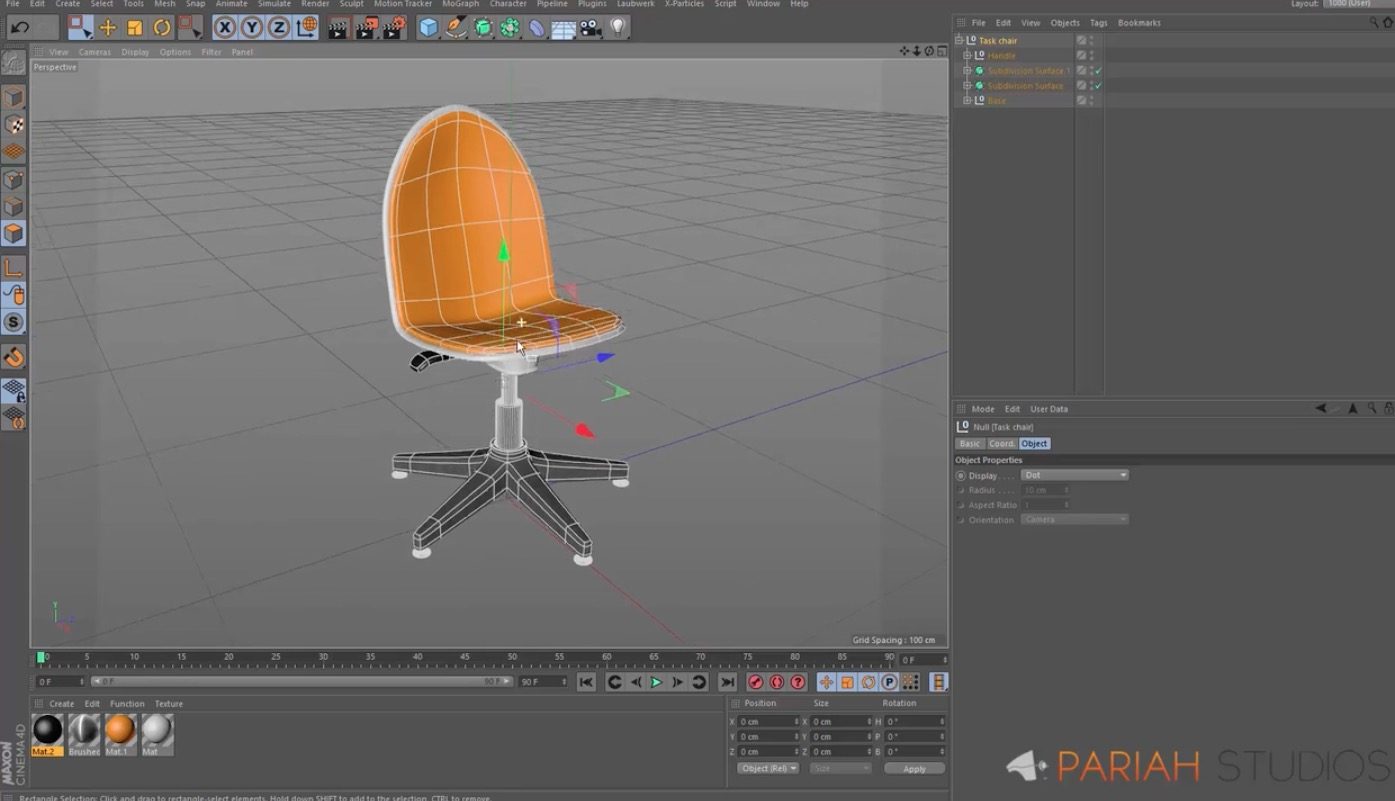
Task: Open Object Manager Tags menu
Action: (1098, 23)
